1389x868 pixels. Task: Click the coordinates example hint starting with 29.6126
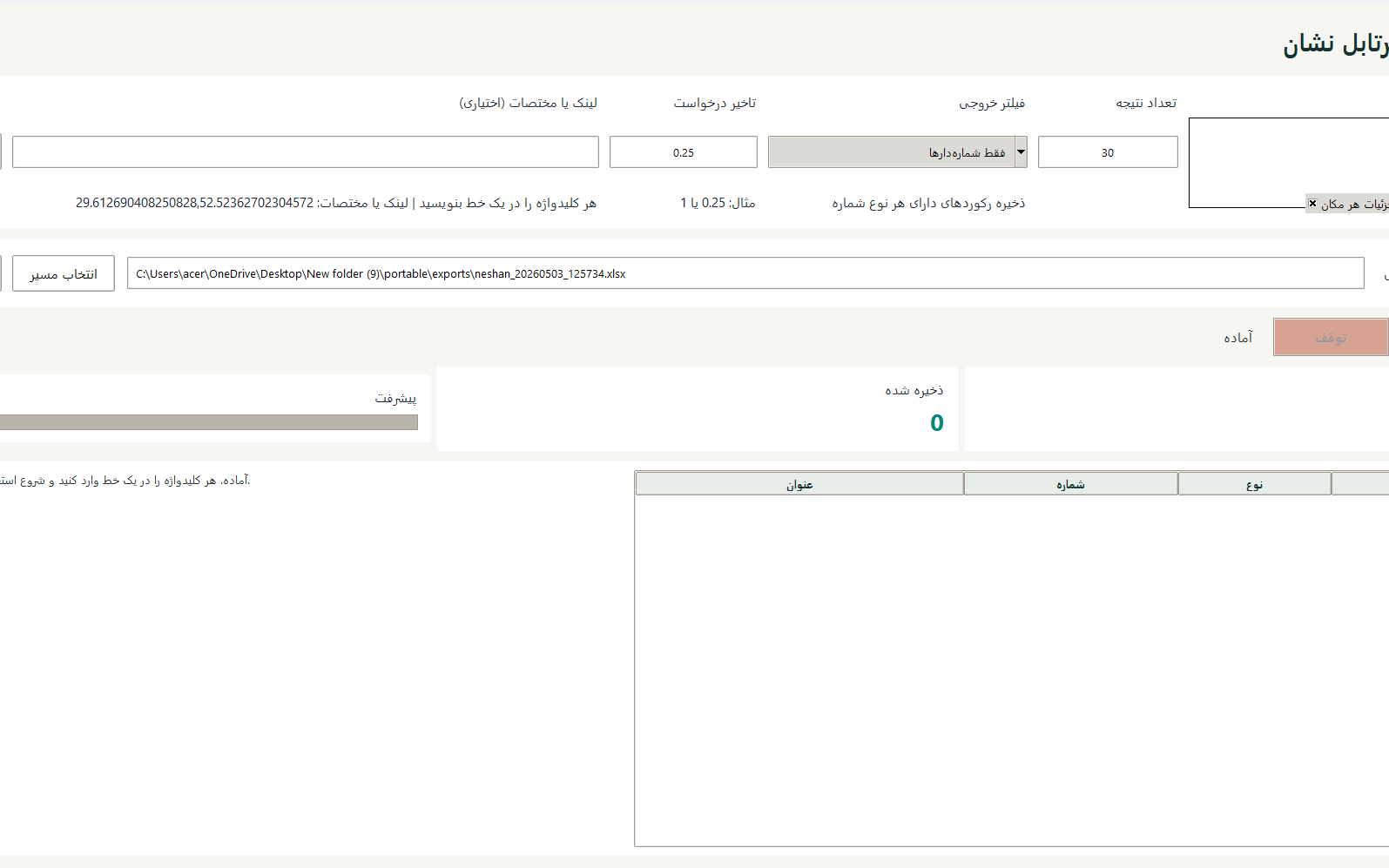(x=336, y=203)
